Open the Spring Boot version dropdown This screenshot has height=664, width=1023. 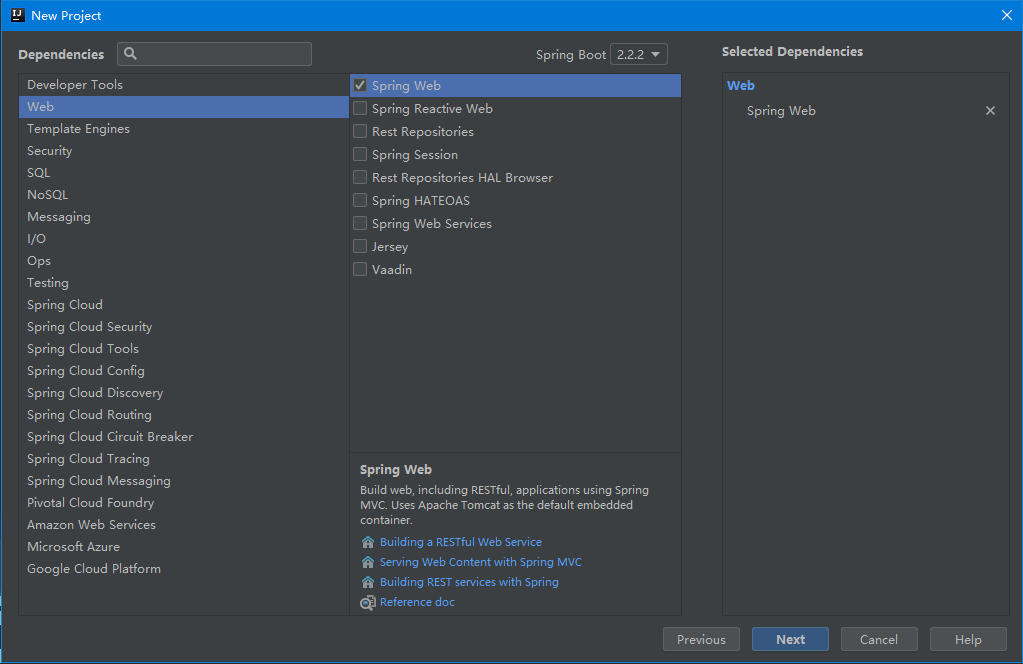[639, 54]
